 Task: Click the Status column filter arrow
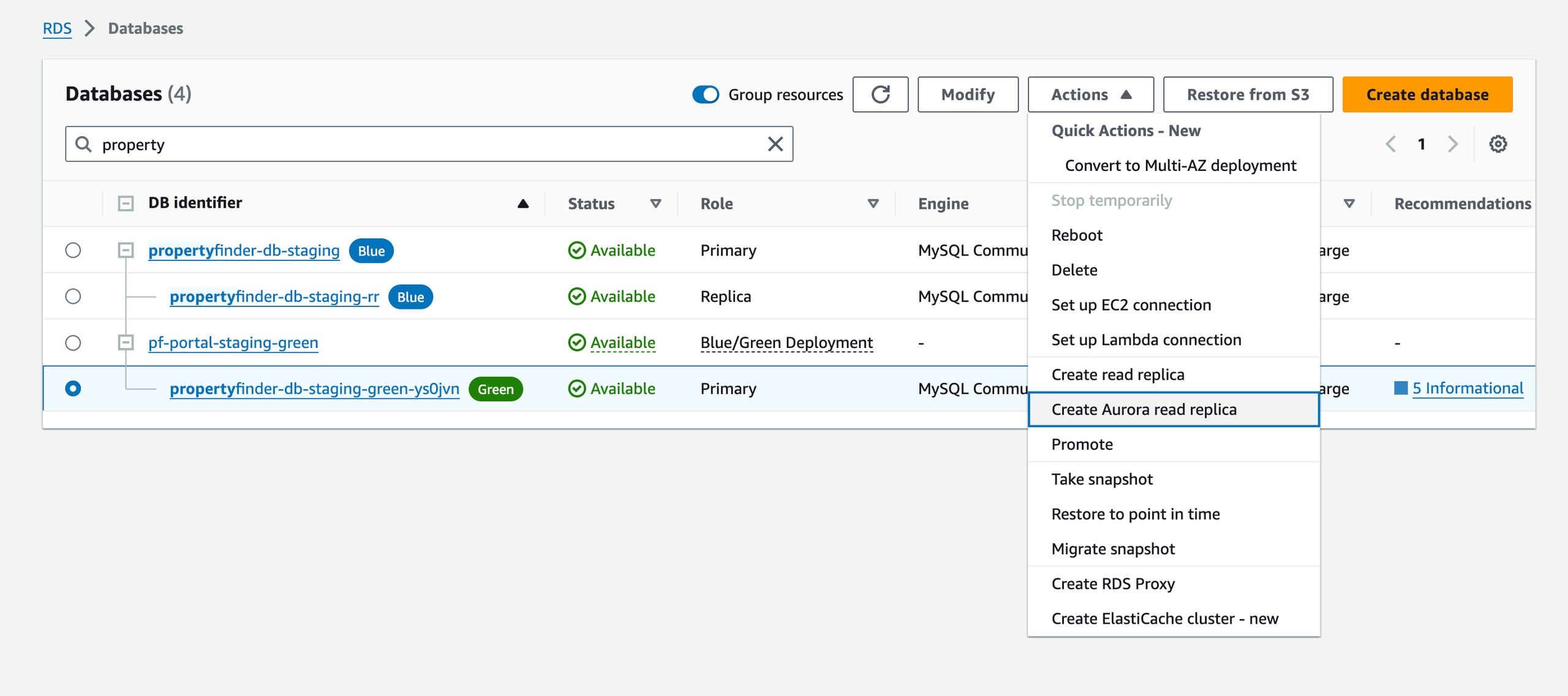coord(655,203)
